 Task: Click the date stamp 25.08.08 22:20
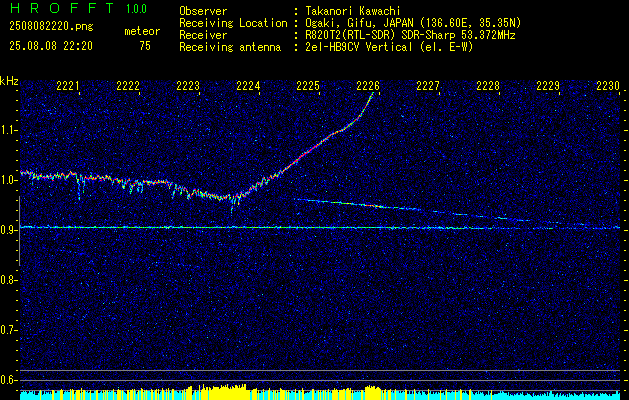tap(51, 46)
